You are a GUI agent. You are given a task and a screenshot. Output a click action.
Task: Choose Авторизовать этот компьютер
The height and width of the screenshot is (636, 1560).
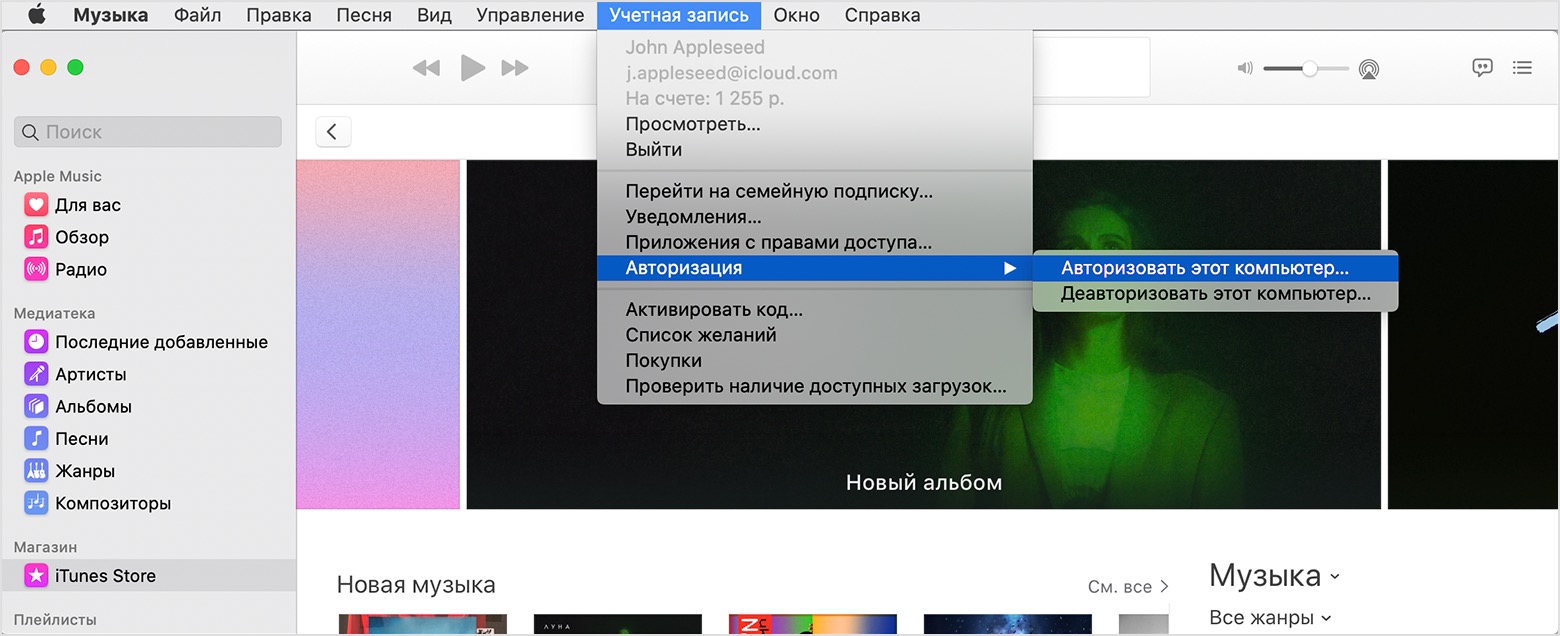(1204, 268)
